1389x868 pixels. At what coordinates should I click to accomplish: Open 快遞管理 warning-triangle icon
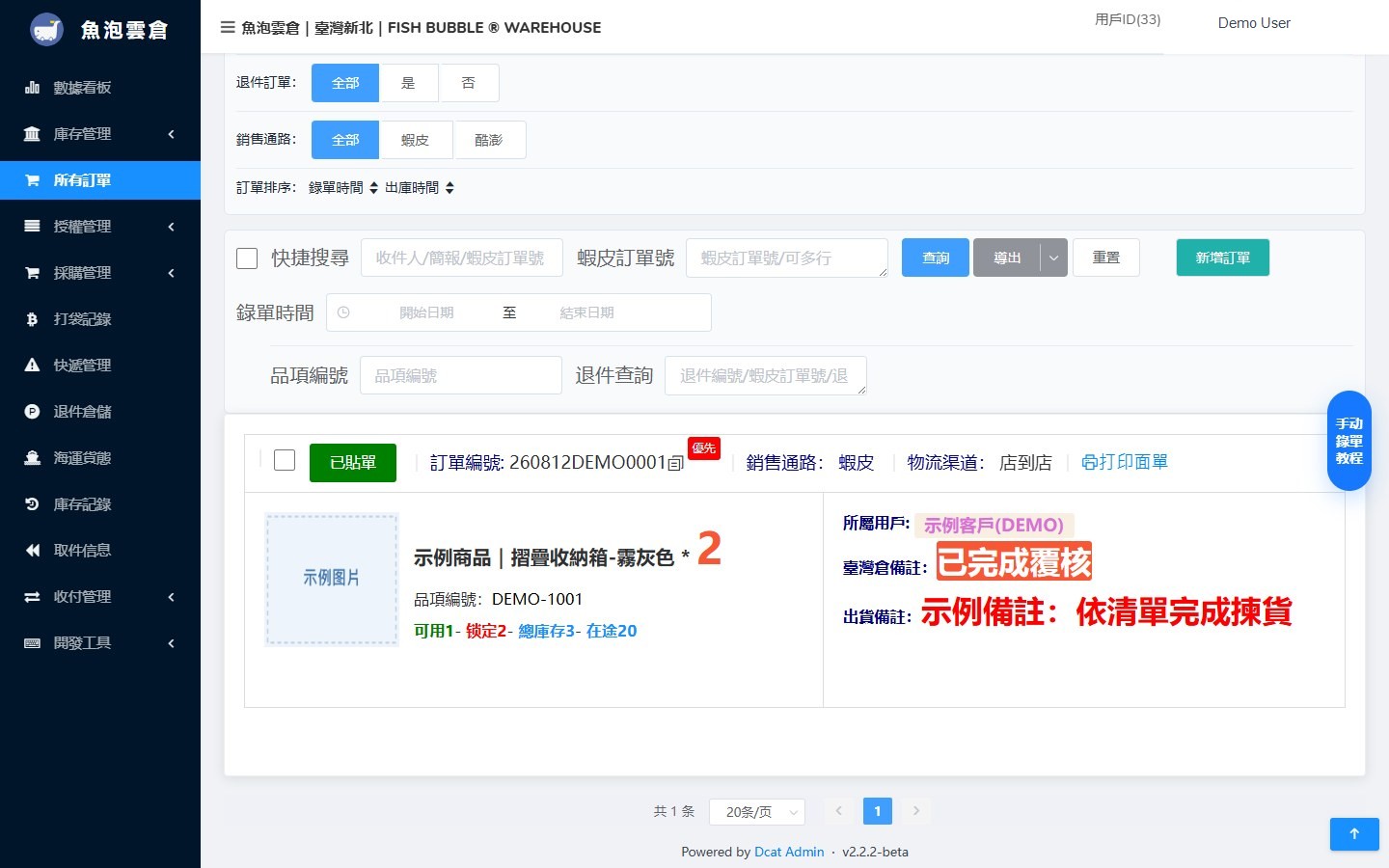click(x=32, y=366)
